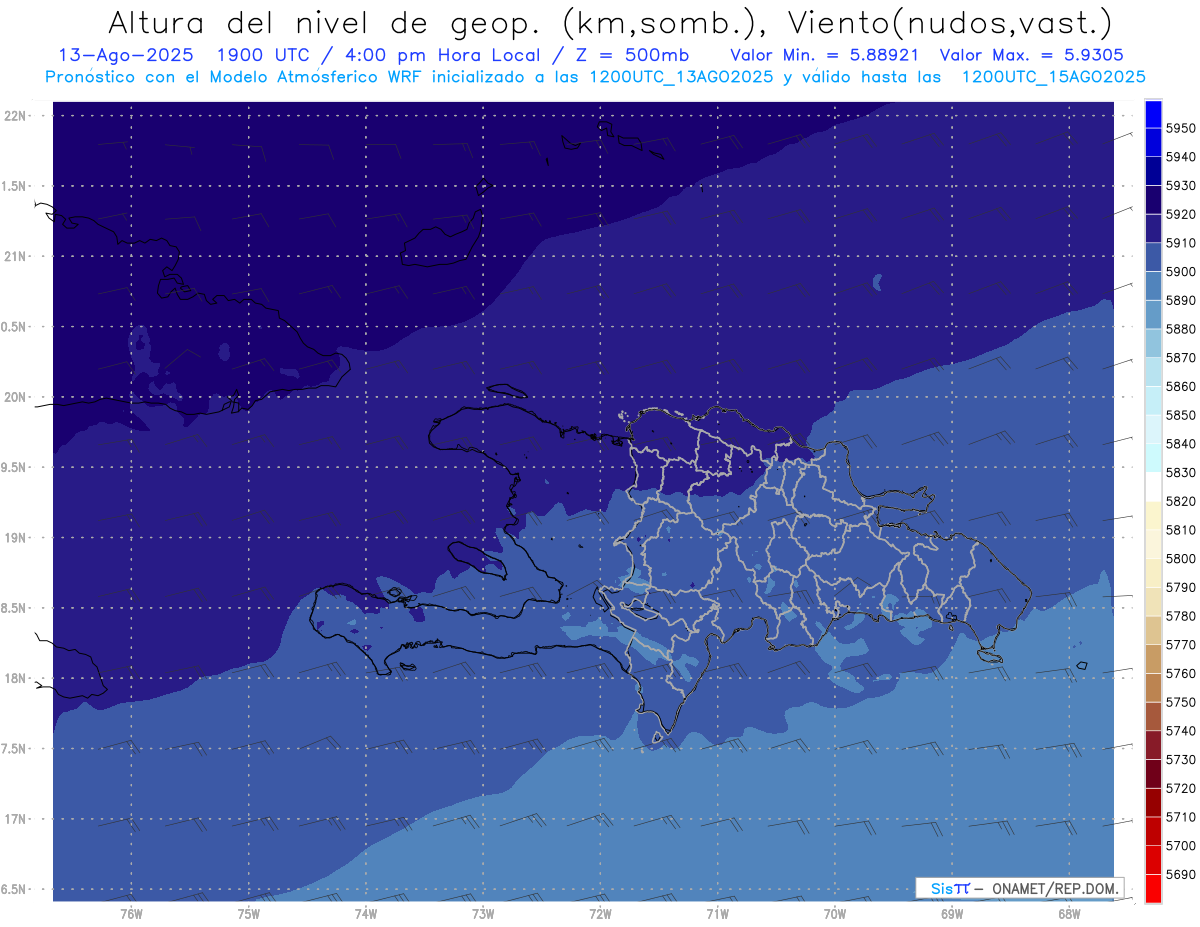Select the bright blue band above 5950

pyautogui.click(x=1153, y=114)
